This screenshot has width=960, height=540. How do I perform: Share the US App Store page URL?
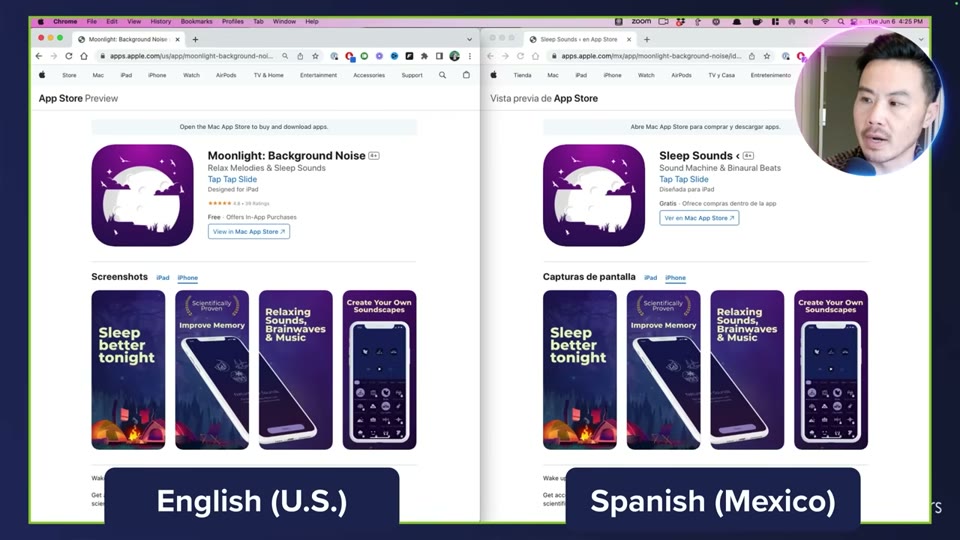[300, 56]
